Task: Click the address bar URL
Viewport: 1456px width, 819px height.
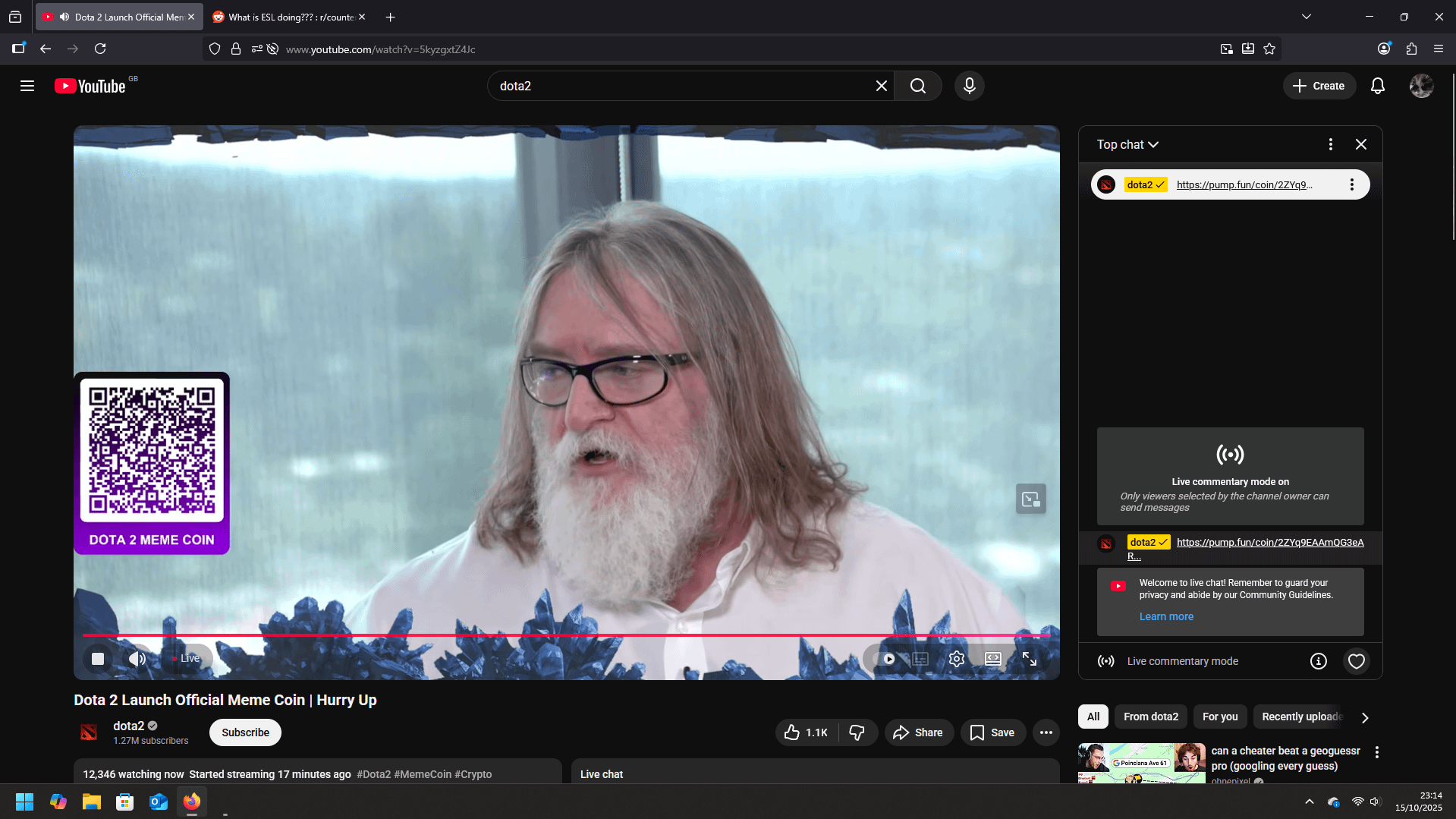Action: (381, 49)
